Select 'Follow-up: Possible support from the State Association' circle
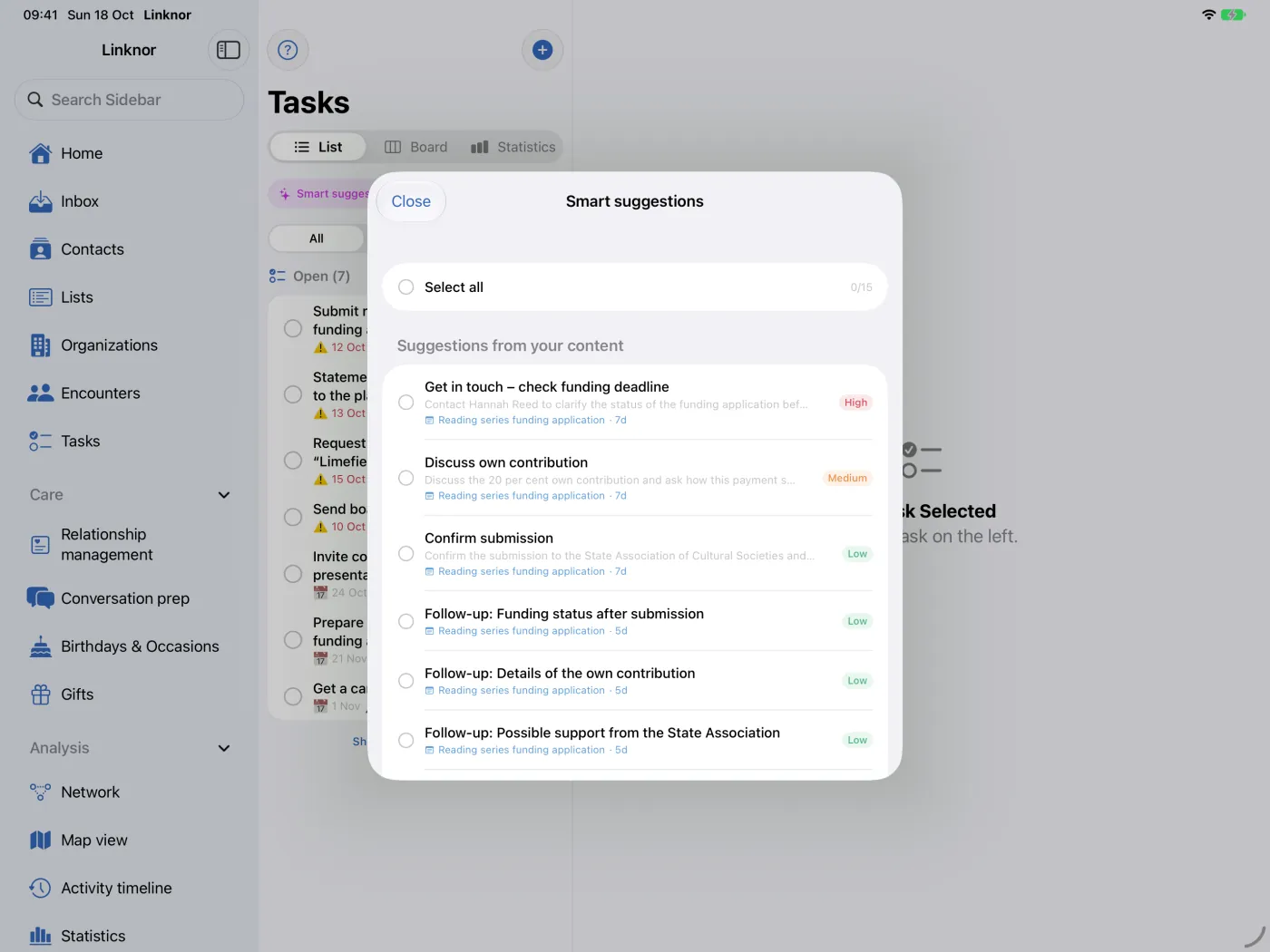 coord(406,741)
